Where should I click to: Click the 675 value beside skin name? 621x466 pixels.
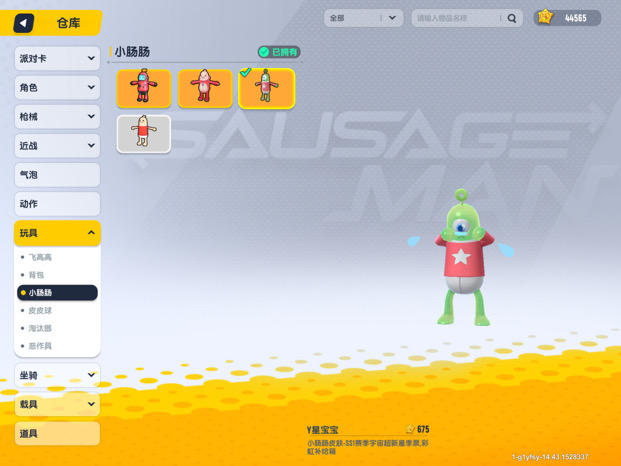[423, 429]
